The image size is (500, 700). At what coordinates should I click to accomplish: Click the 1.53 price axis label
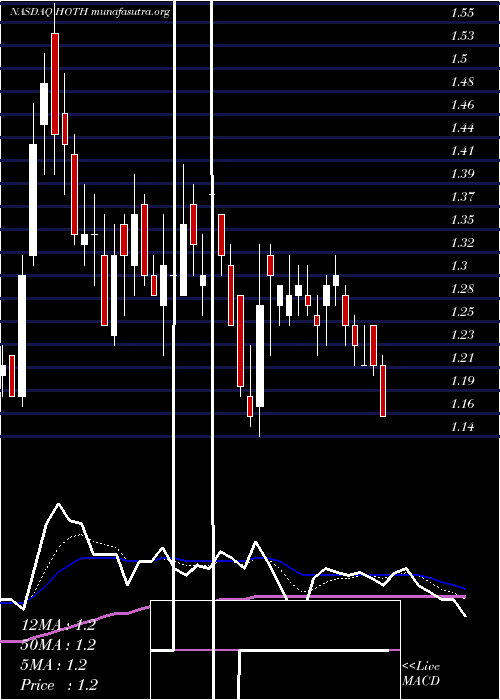click(462, 36)
